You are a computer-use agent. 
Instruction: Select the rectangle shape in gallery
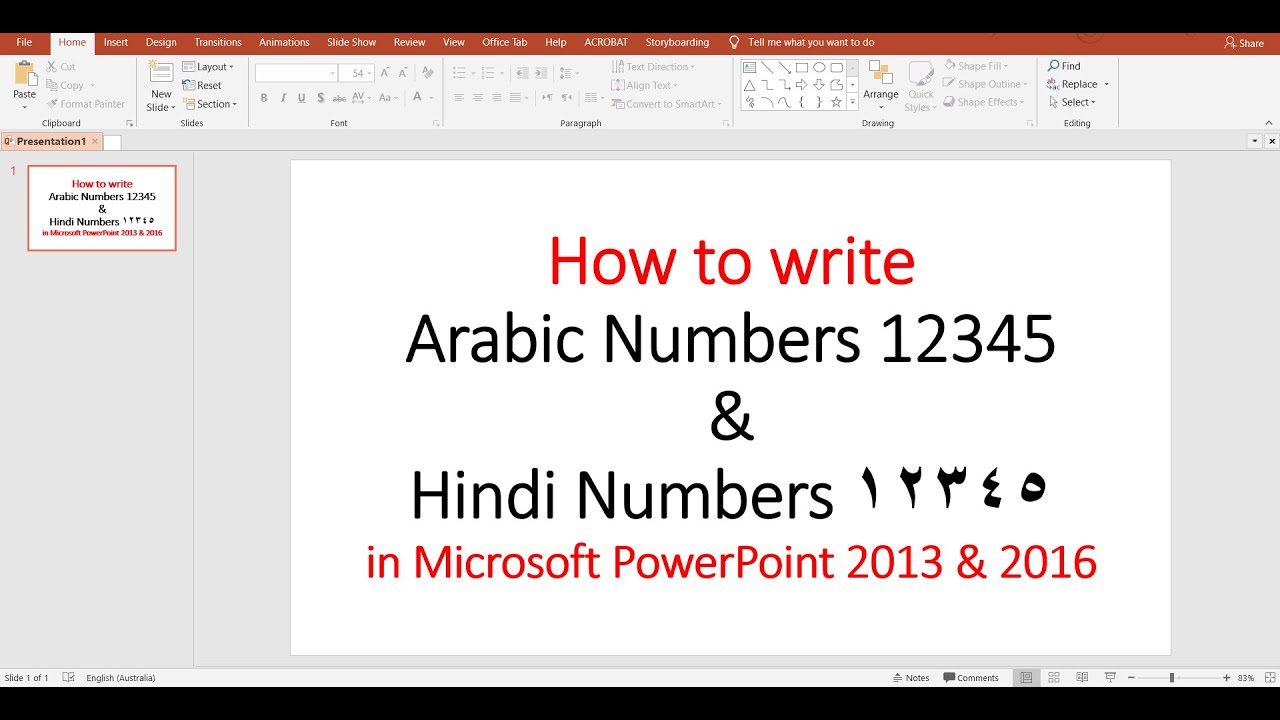point(802,68)
